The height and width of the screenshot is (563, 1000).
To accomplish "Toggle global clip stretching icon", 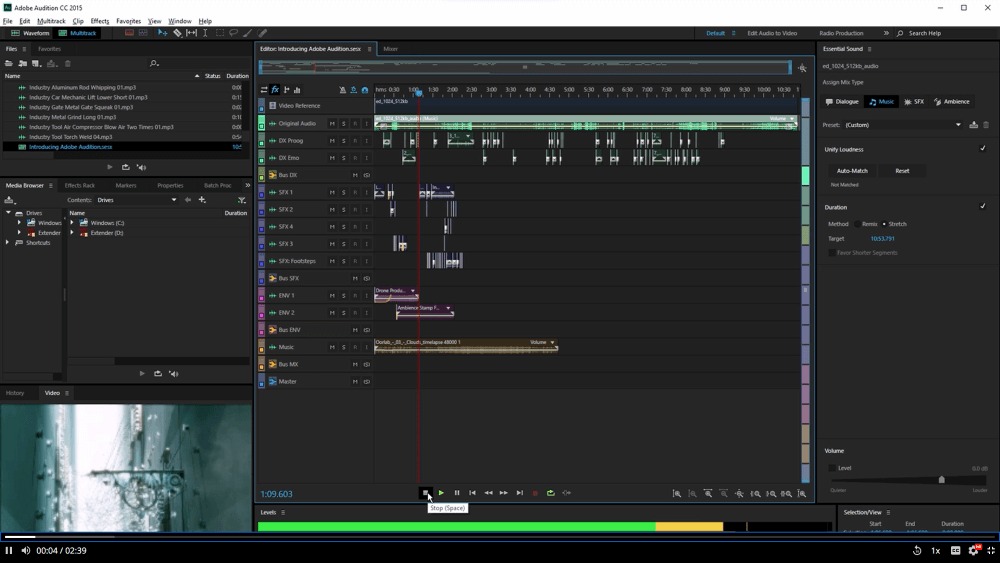I will tap(353, 90).
